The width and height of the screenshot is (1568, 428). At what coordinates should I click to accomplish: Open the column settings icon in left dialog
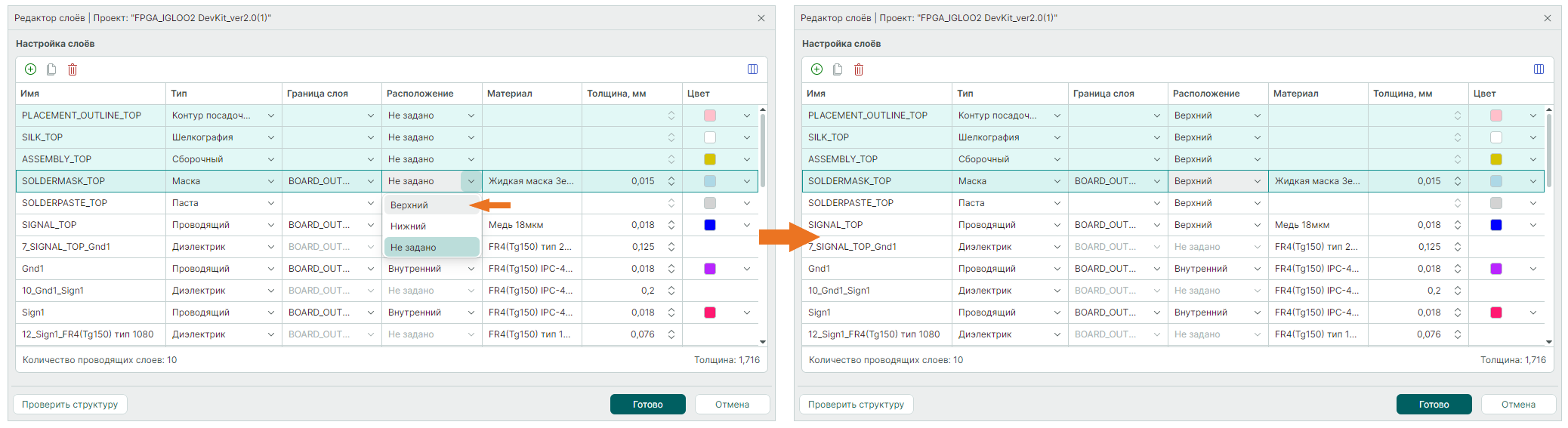coord(752,69)
